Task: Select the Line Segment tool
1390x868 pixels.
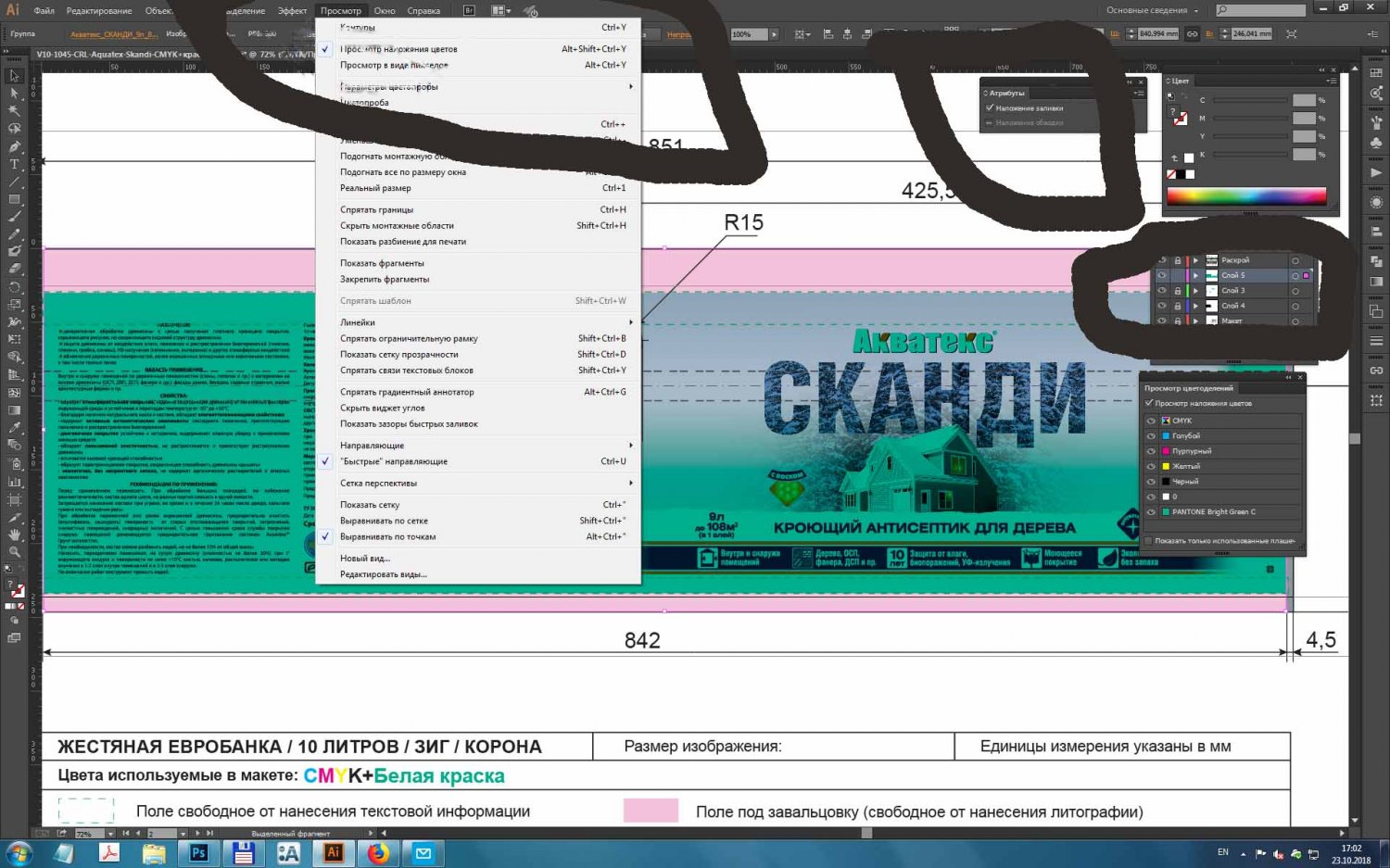Action: [x=14, y=182]
